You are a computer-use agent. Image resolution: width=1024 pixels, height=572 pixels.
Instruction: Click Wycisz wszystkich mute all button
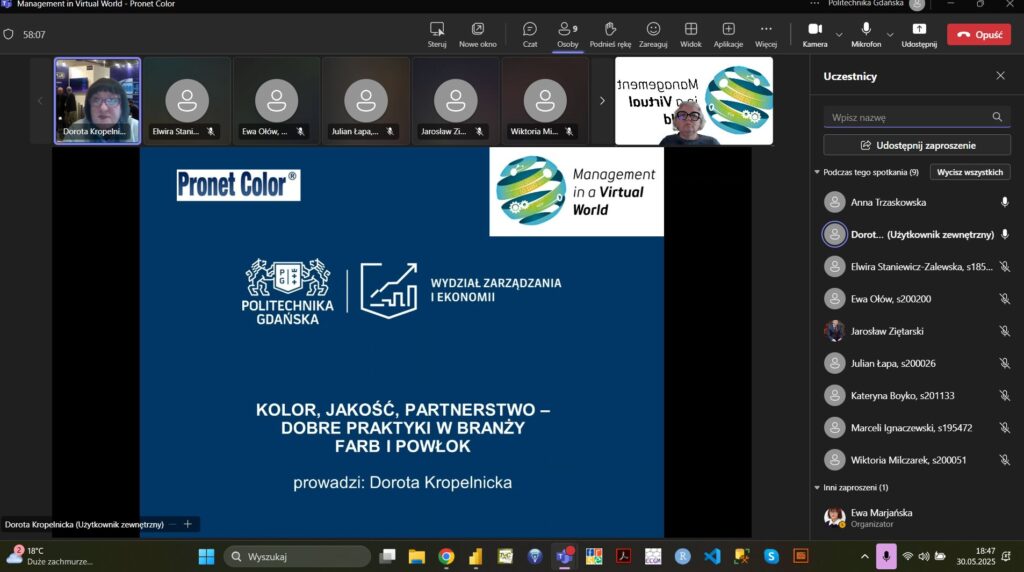tap(970, 172)
